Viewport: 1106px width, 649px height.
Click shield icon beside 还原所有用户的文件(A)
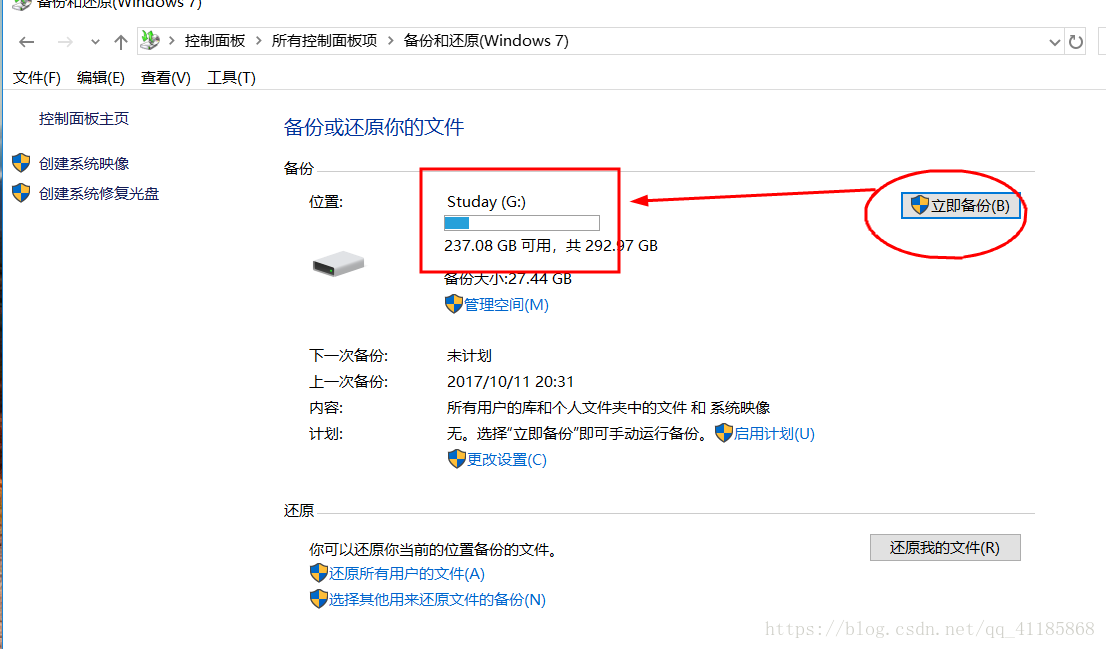(319, 573)
